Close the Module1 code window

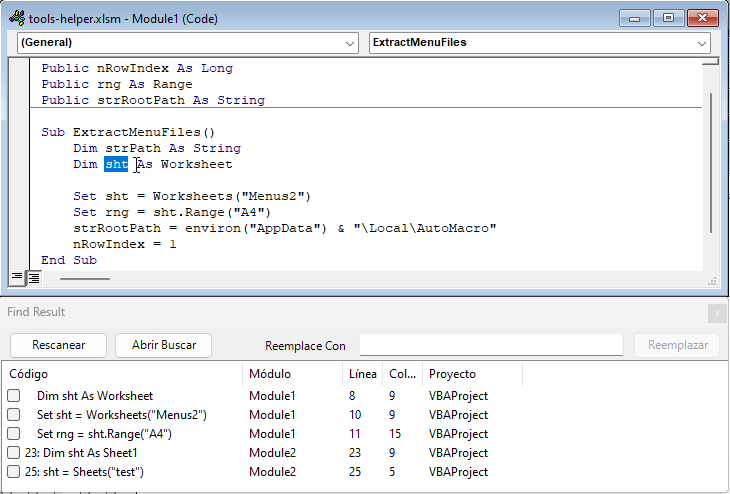pos(703,19)
